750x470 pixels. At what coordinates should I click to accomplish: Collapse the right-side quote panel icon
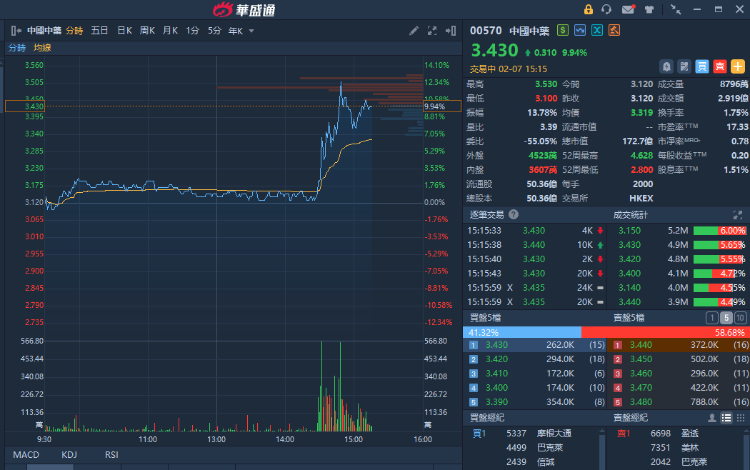(x=451, y=31)
